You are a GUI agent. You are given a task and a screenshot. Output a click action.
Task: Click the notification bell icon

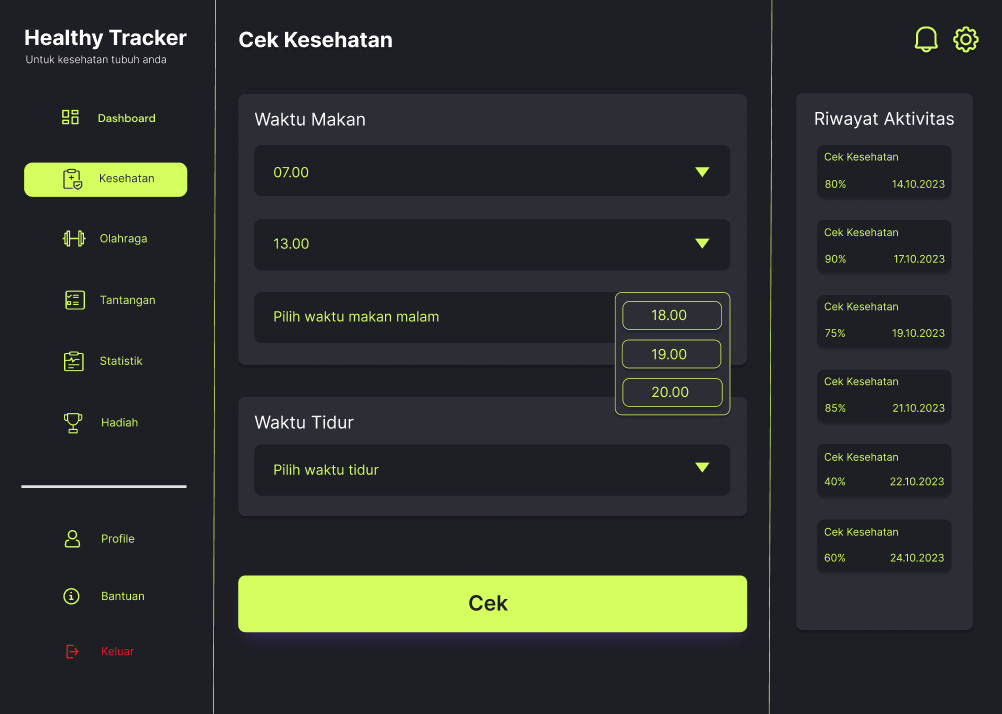pyautogui.click(x=926, y=40)
